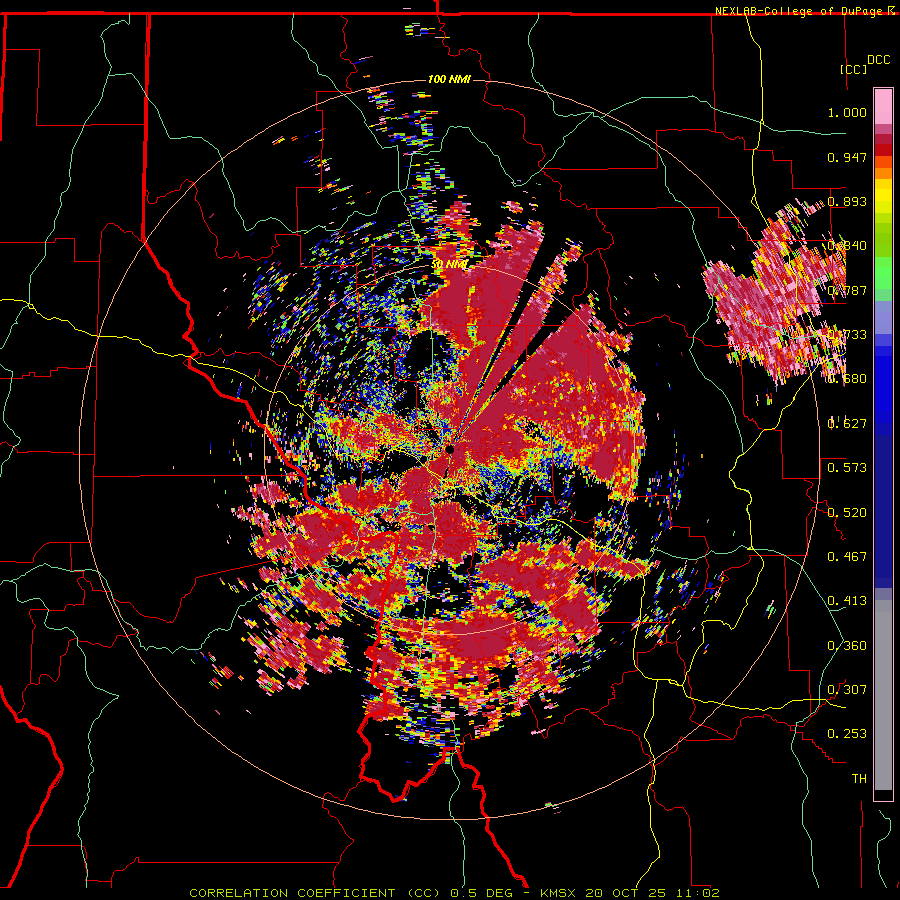Click the [CC] legend unit label

(x=853, y=69)
